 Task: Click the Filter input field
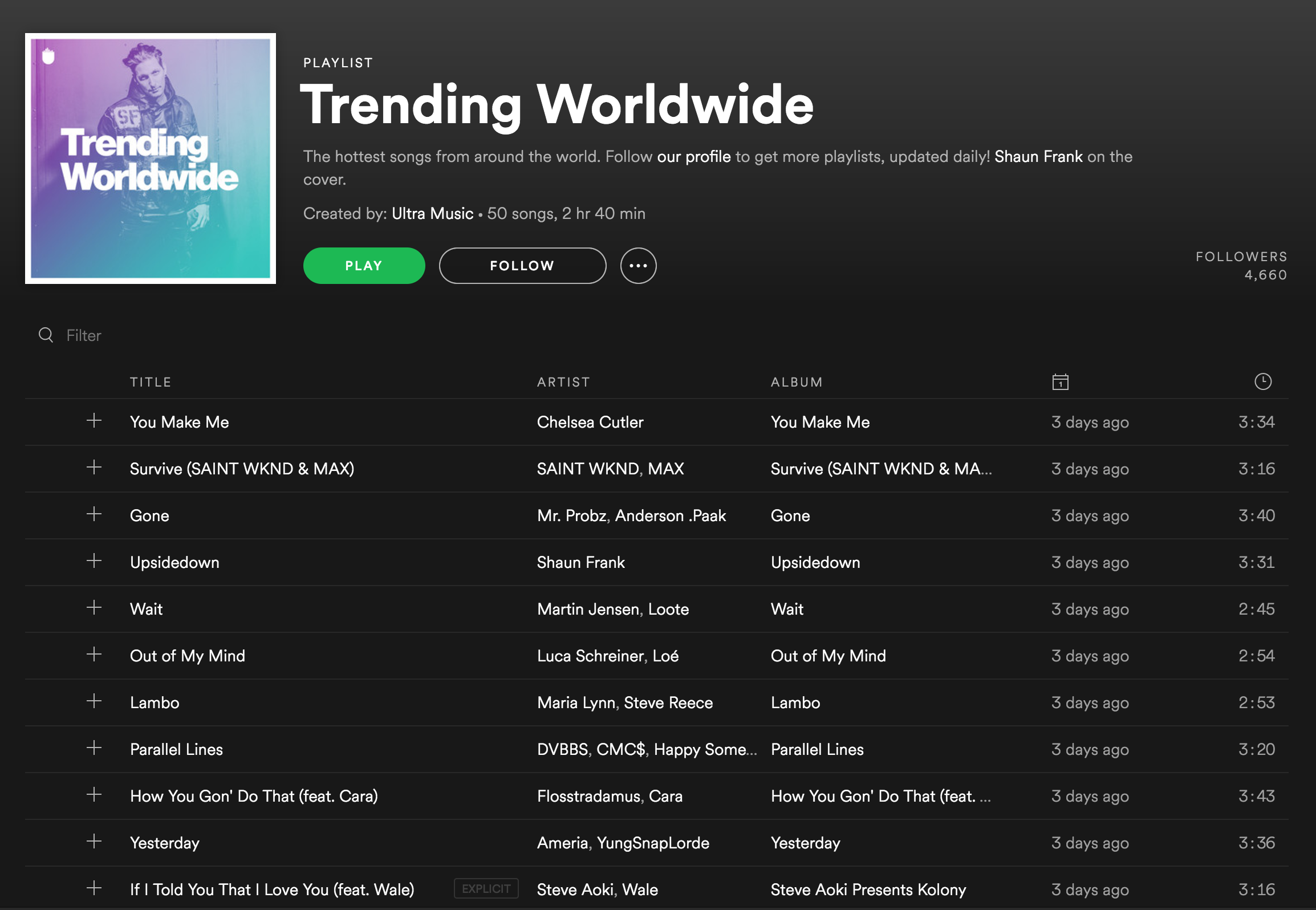click(x=84, y=335)
